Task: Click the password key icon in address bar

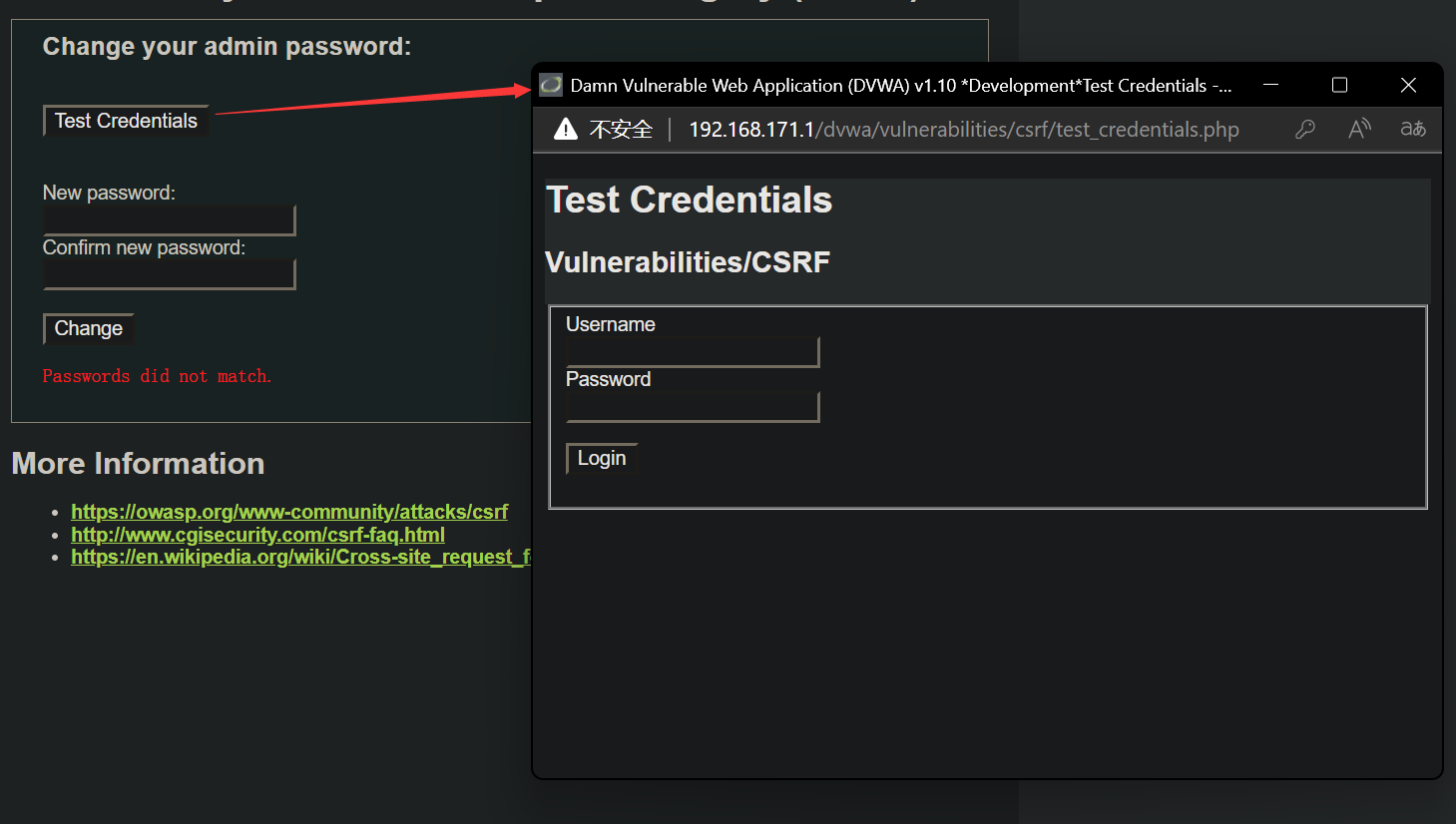Action: tap(1305, 129)
